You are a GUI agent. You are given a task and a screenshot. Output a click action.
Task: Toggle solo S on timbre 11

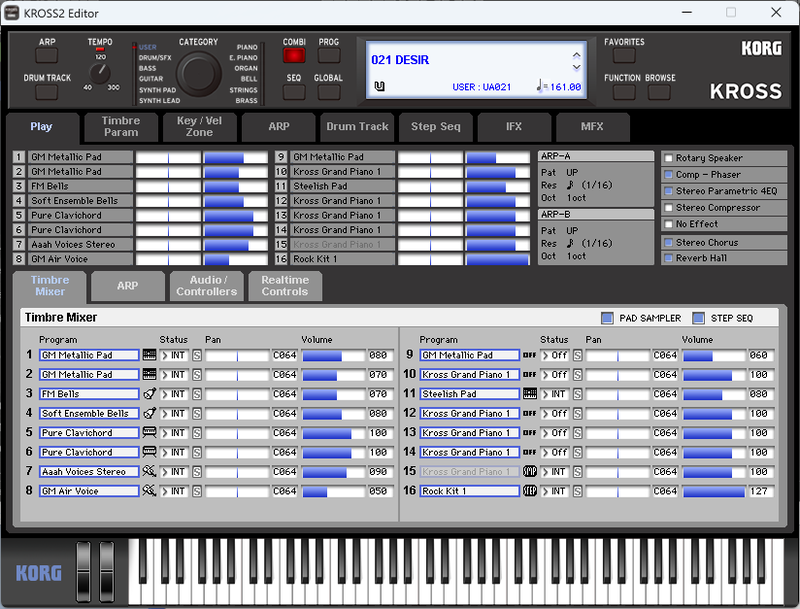pos(578,394)
